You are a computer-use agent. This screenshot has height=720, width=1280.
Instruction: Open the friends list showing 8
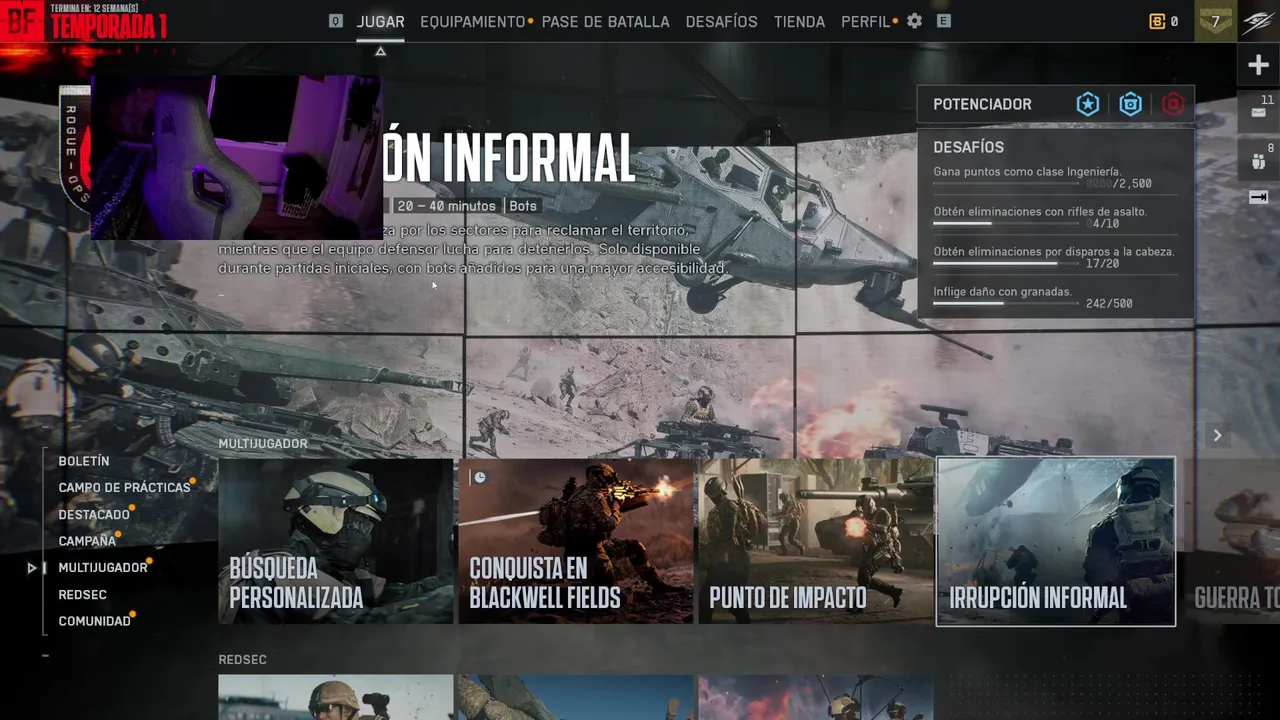pos(1258,159)
